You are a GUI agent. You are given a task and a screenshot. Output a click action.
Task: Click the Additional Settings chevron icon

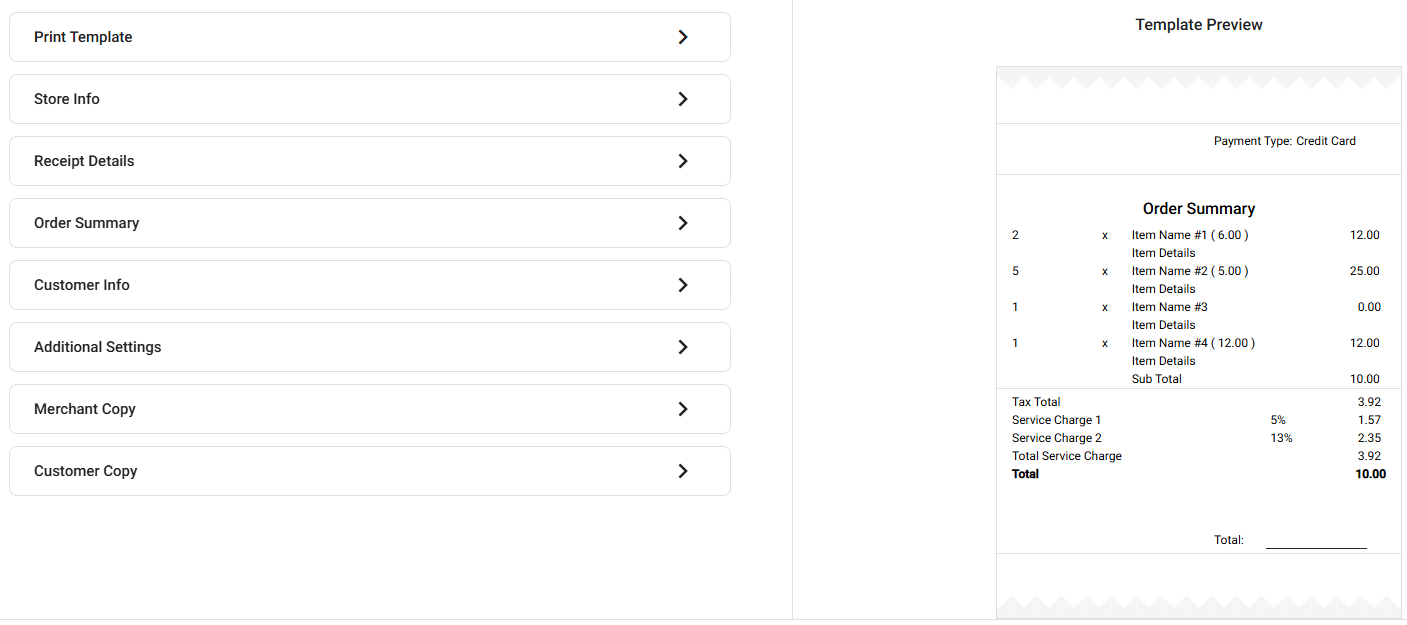683,347
